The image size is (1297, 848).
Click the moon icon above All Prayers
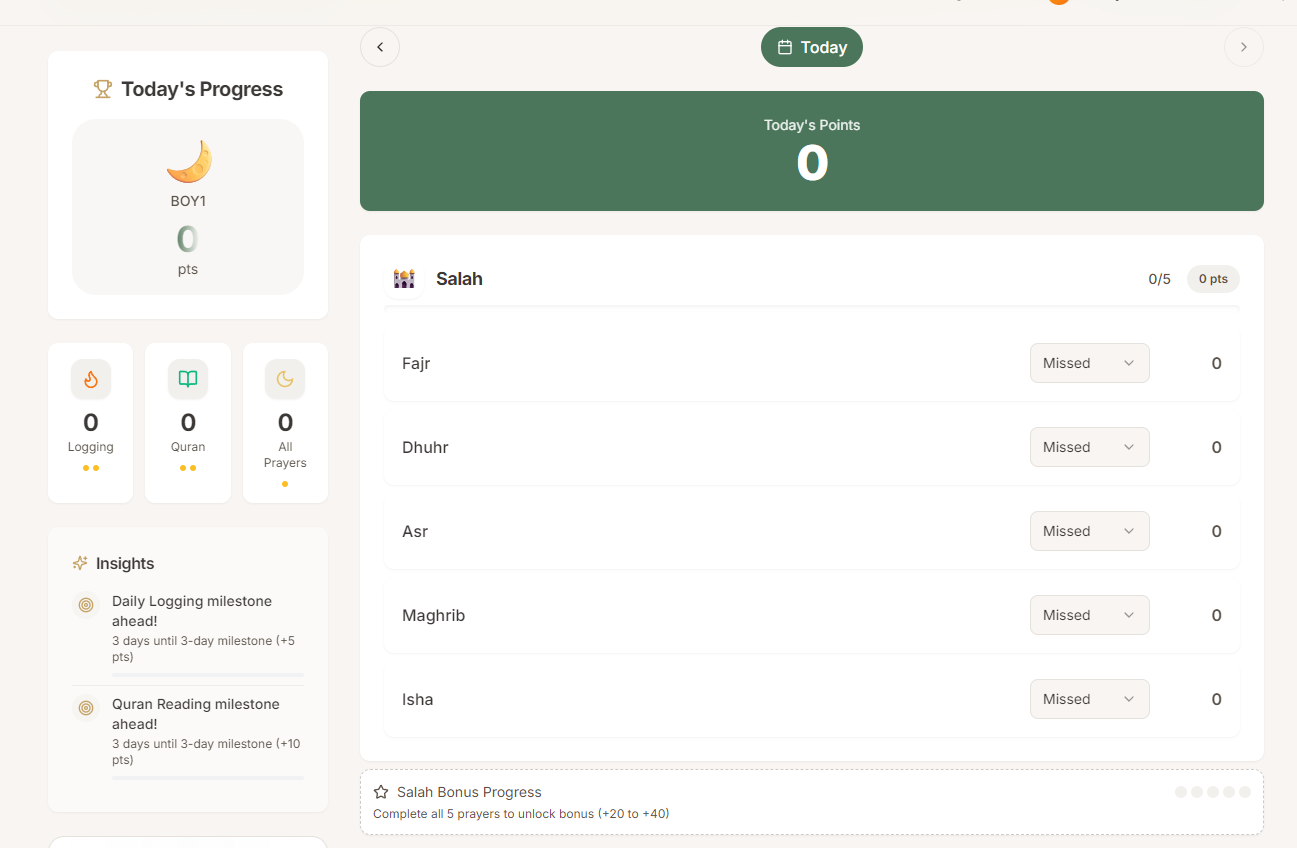(x=285, y=379)
